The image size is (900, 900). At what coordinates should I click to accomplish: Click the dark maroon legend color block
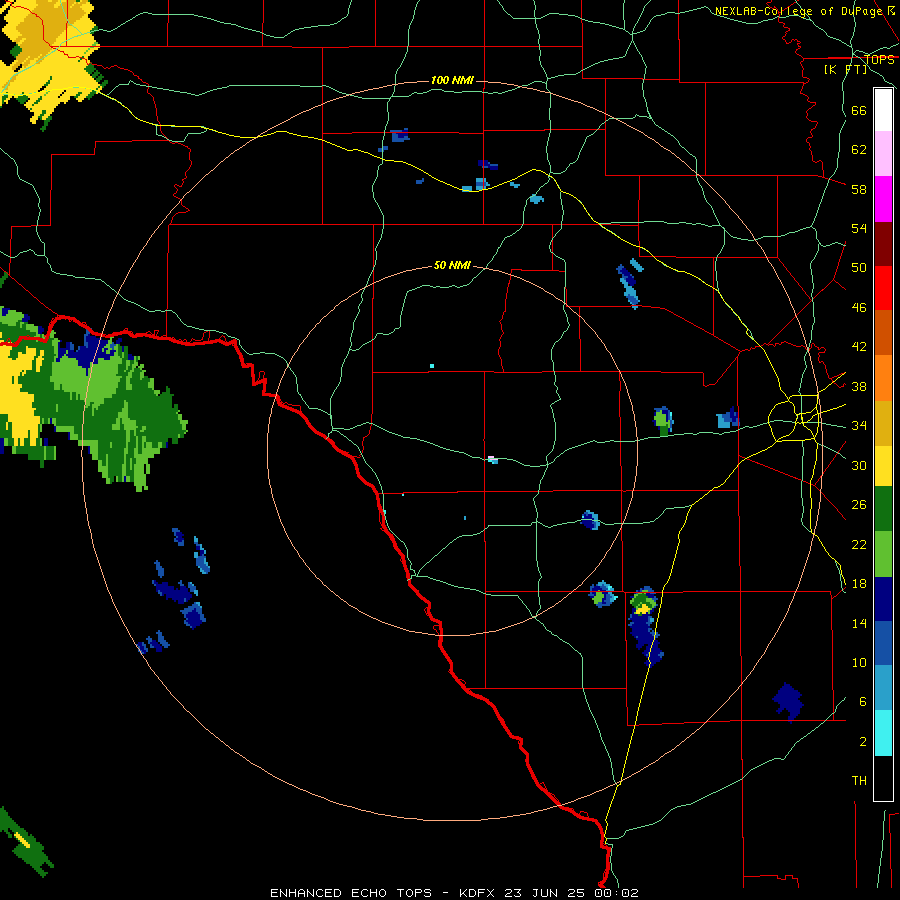point(883,244)
